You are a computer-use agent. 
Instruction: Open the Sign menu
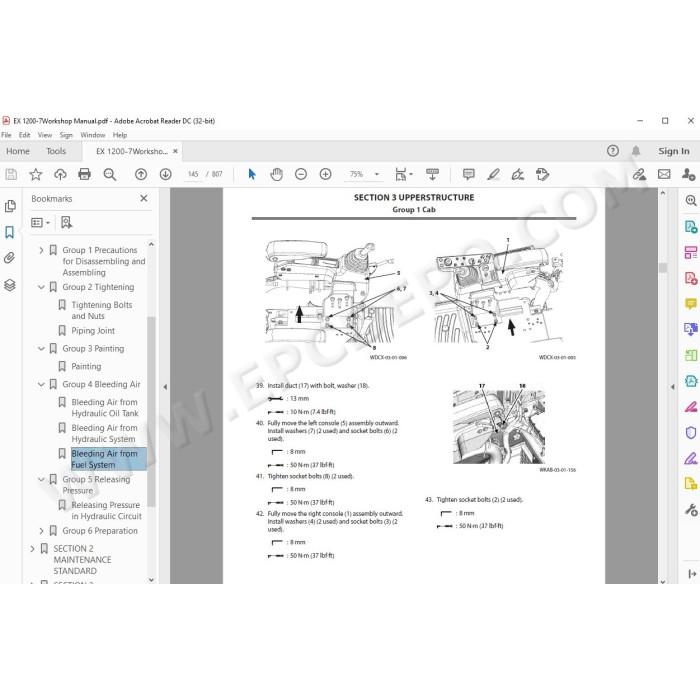coord(66,135)
